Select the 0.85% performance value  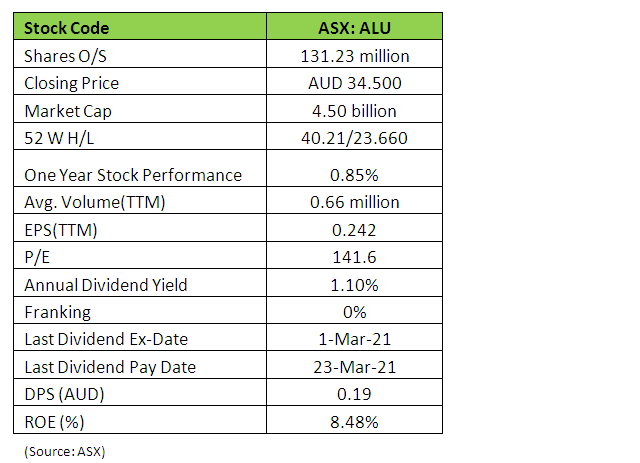coord(354,175)
